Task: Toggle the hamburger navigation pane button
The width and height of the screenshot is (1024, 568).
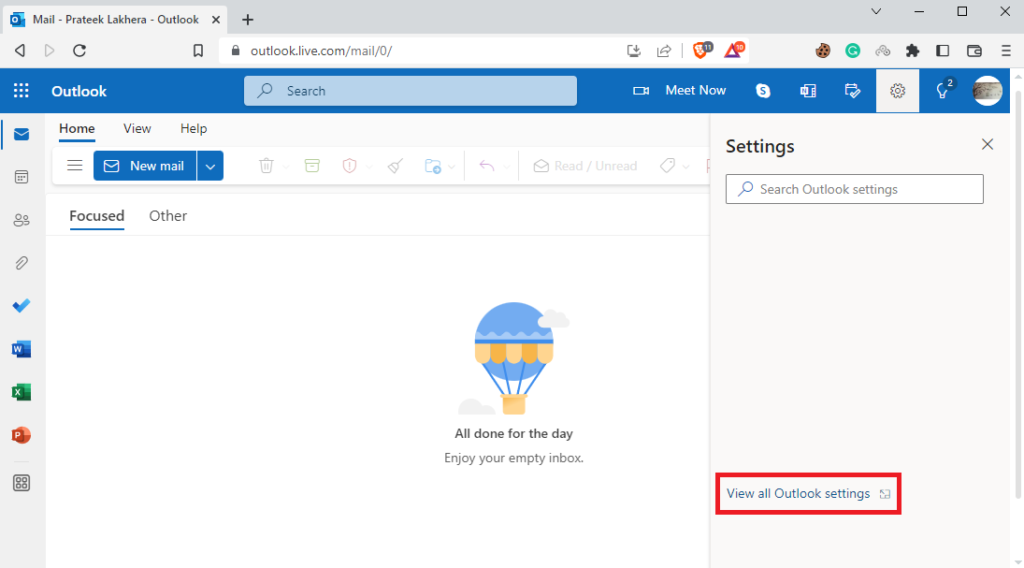Action: point(74,166)
